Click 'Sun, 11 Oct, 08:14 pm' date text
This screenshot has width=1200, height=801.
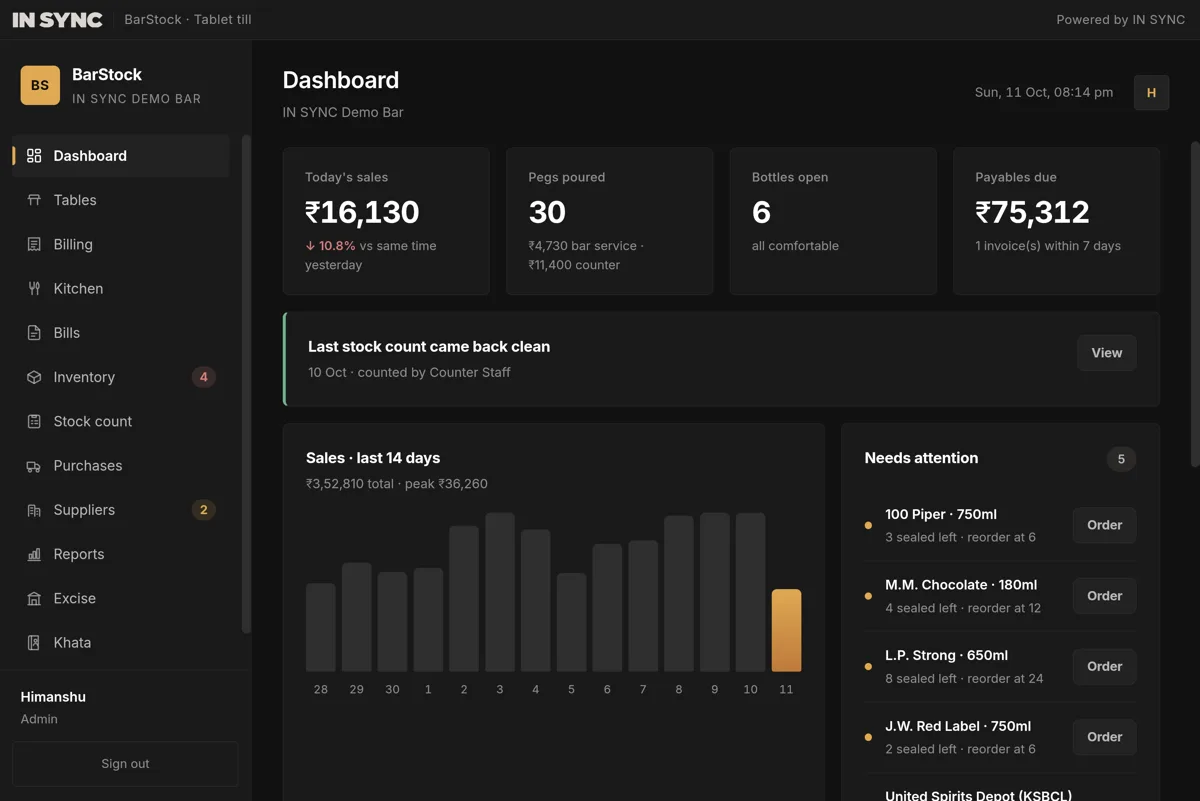pyautogui.click(x=1044, y=92)
